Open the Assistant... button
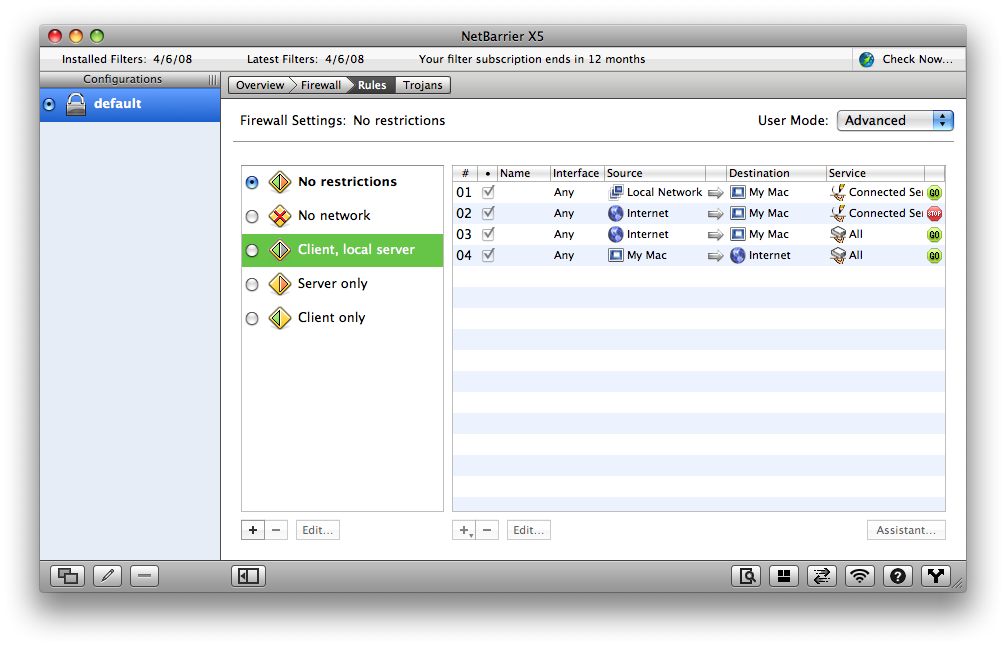The image size is (1006, 647). [x=906, y=530]
